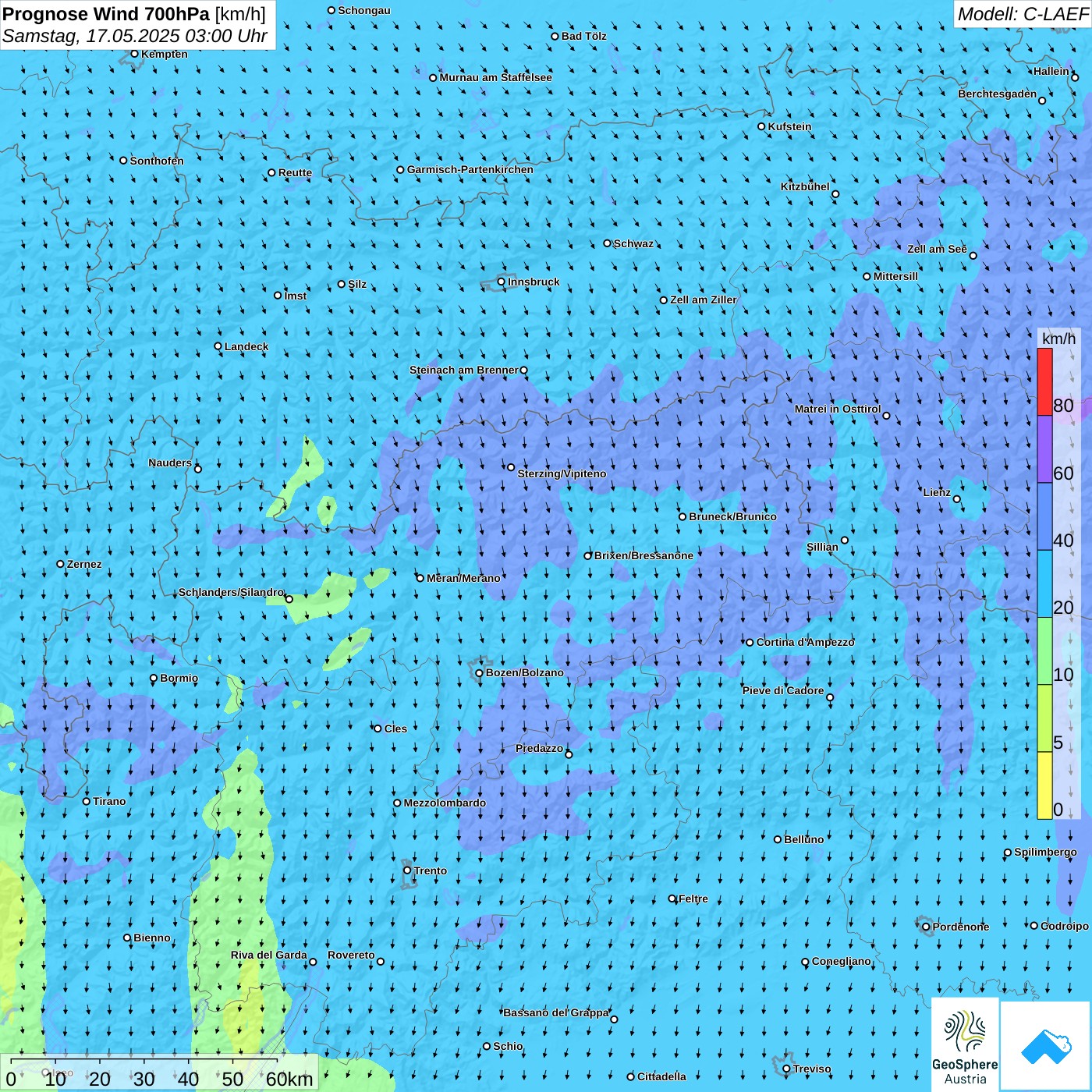Click the purple 60-80 km/h legend color
The width and height of the screenshot is (1092, 1092).
[x=1044, y=449]
